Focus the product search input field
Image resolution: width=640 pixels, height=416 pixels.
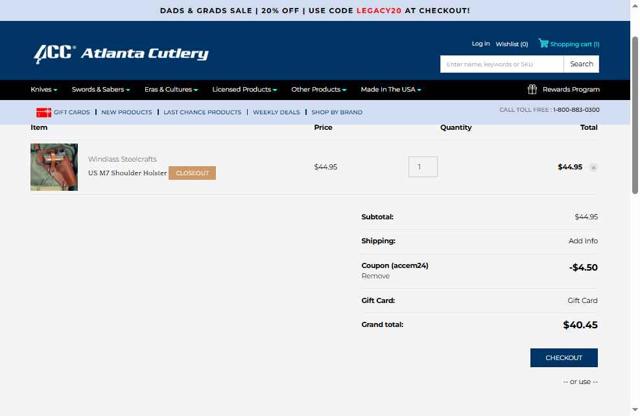502,64
